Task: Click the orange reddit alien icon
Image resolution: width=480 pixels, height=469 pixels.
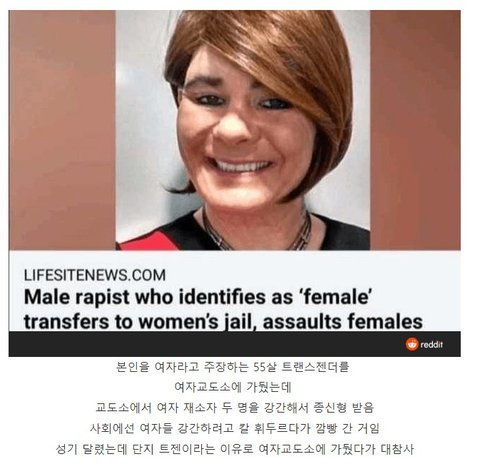Action: point(412,344)
